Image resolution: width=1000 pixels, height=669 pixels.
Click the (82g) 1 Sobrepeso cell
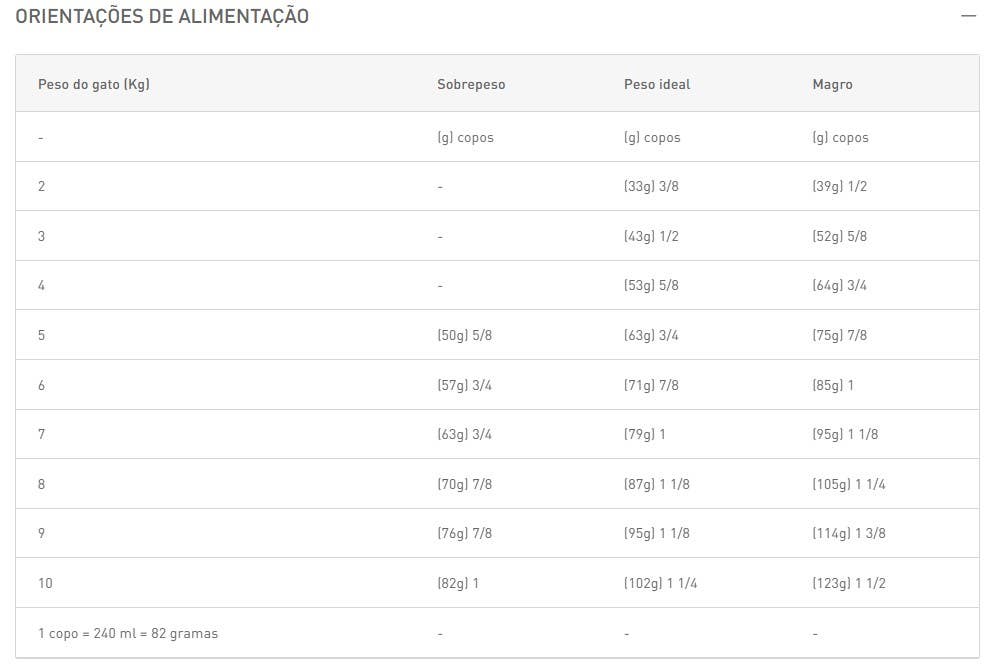[458, 583]
